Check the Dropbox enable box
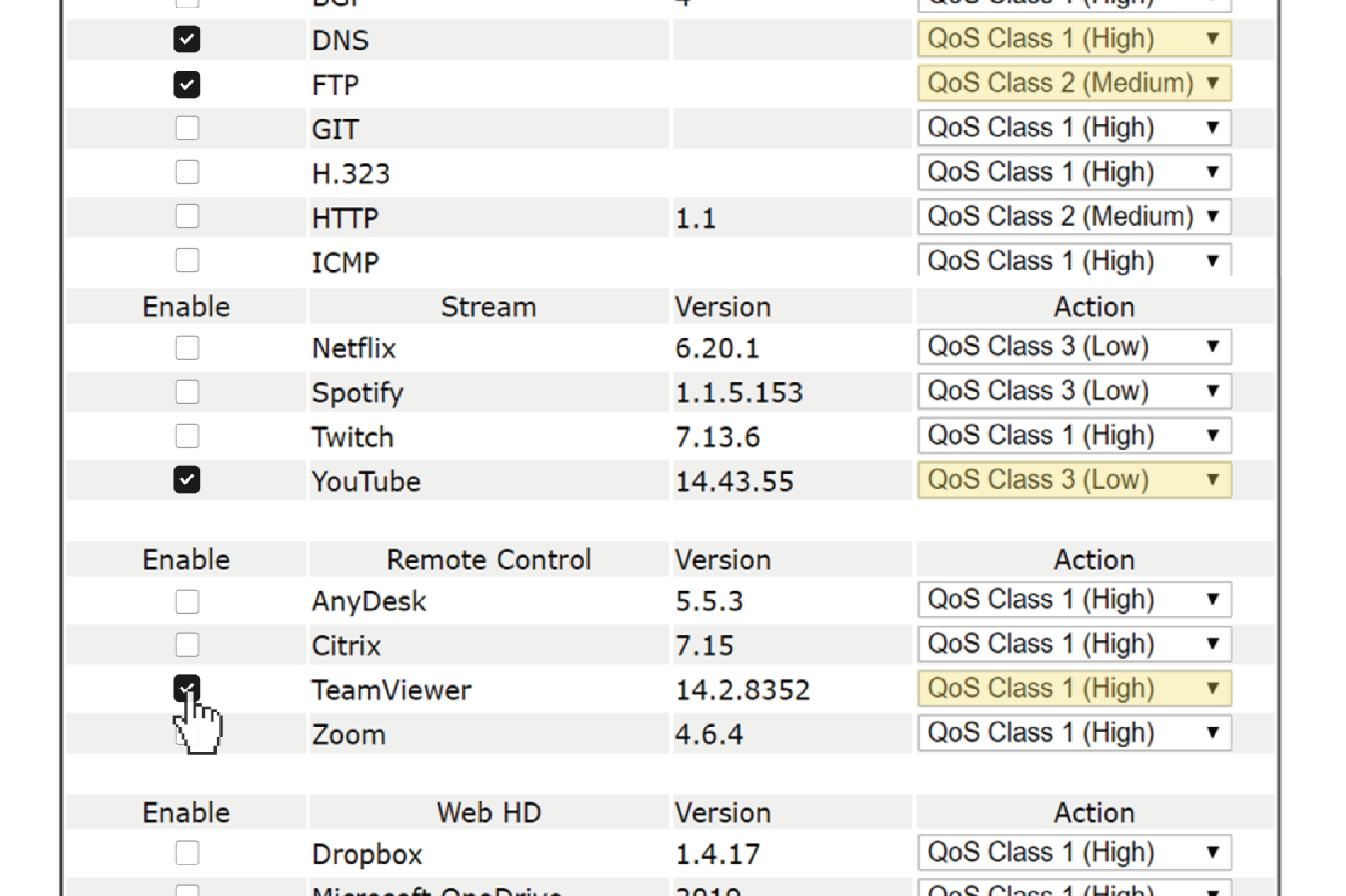This screenshot has height=896, width=1346. click(x=187, y=853)
